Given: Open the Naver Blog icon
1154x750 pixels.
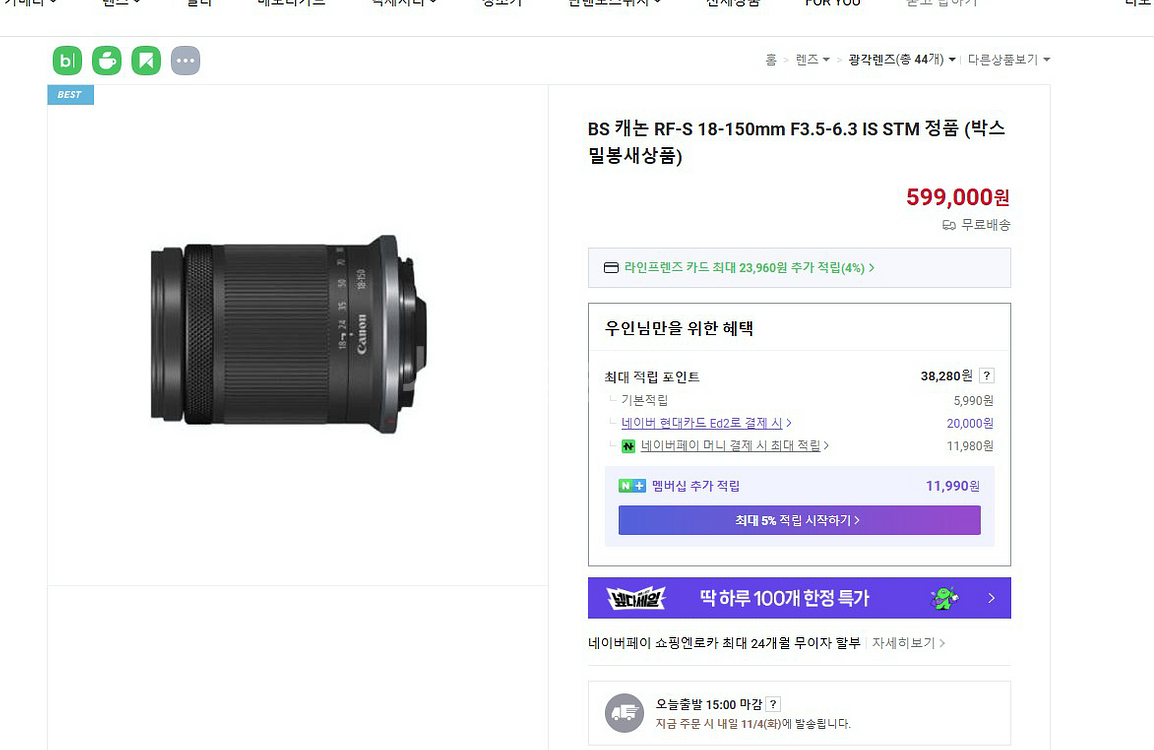Looking at the screenshot, I should (x=66, y=60).
